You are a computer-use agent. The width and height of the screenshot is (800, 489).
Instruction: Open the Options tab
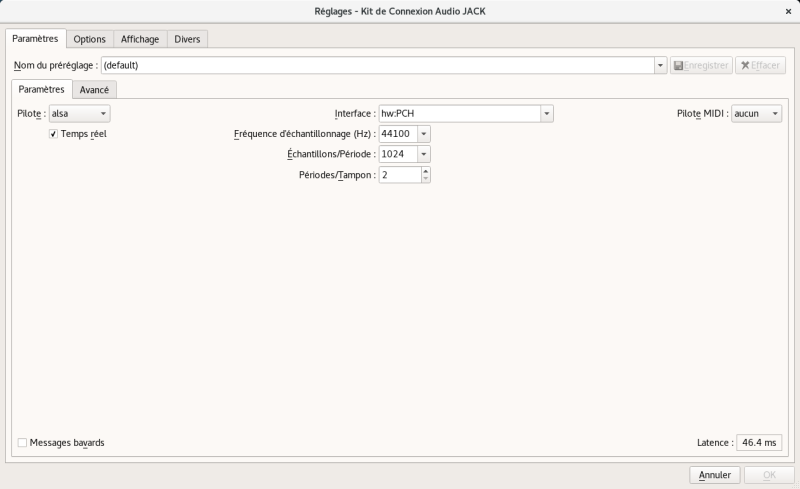coord(89,39)
